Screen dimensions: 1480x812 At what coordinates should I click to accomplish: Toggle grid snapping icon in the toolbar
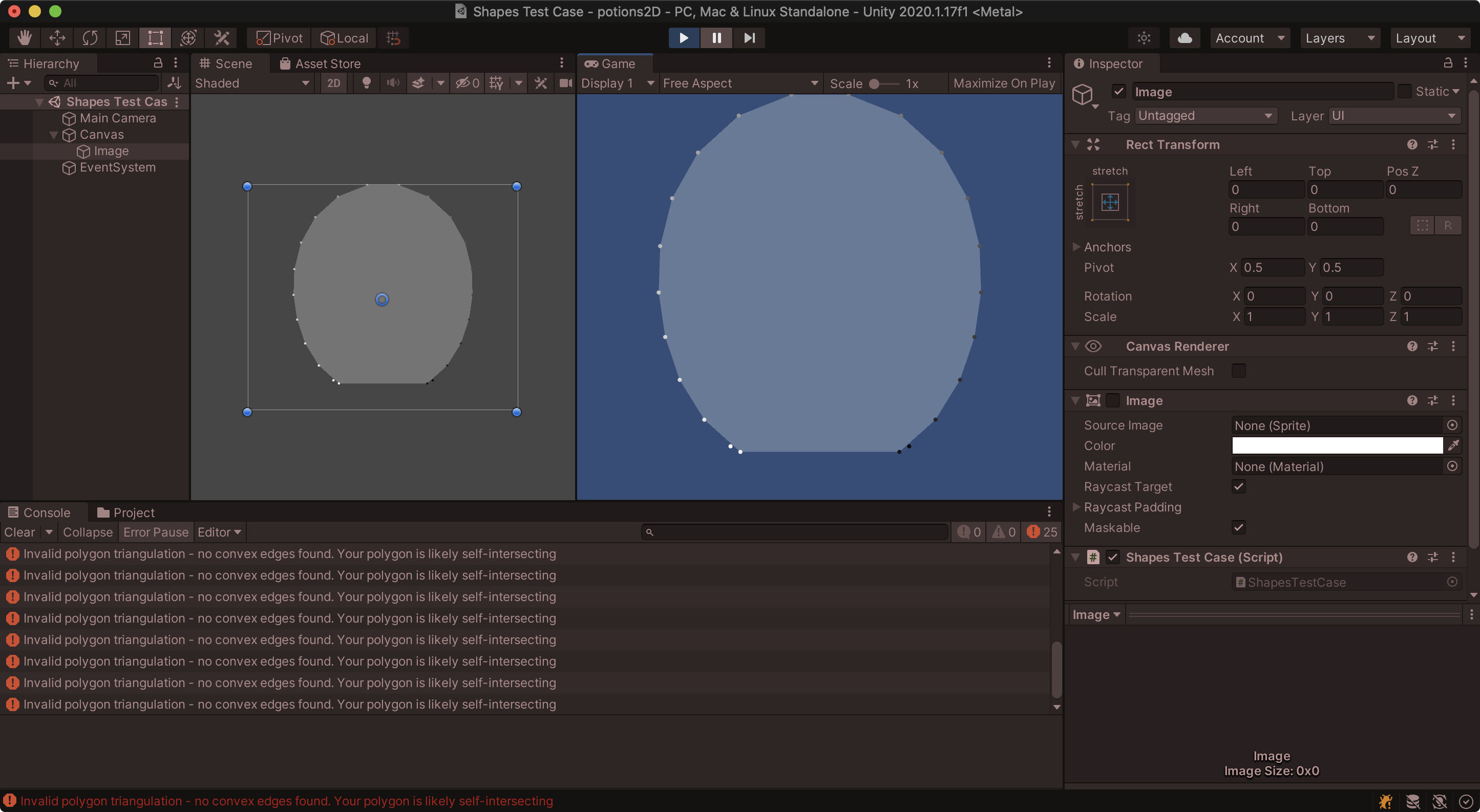point(393,38)
